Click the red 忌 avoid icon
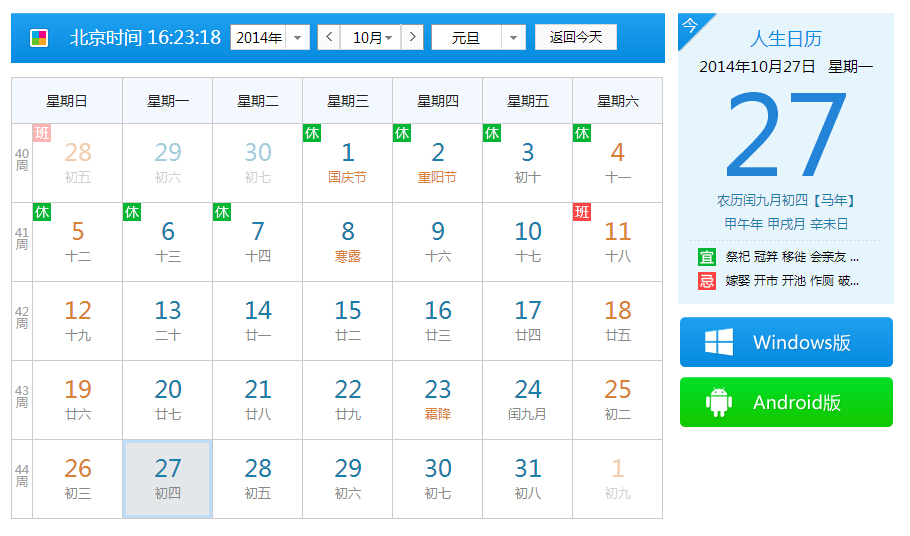 707,281
